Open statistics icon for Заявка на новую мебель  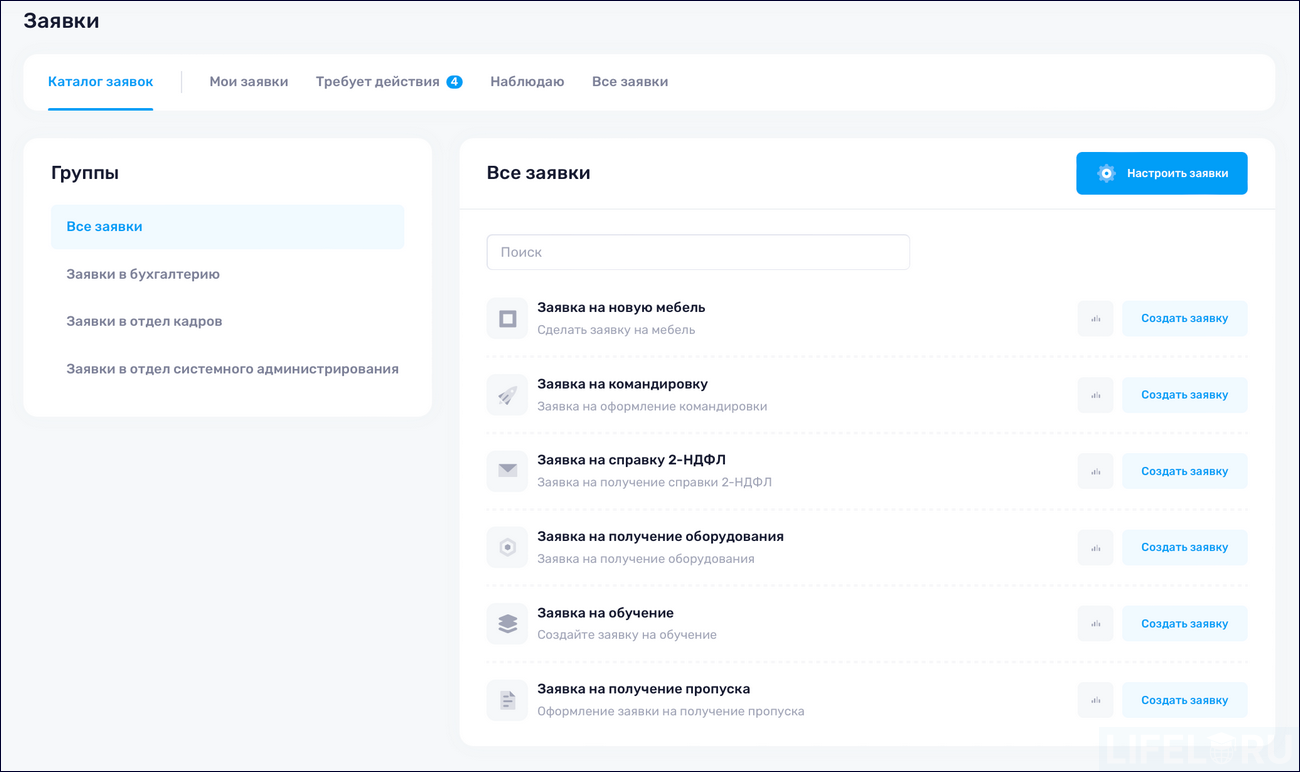pyautogui.click(x=1095, y=318)
